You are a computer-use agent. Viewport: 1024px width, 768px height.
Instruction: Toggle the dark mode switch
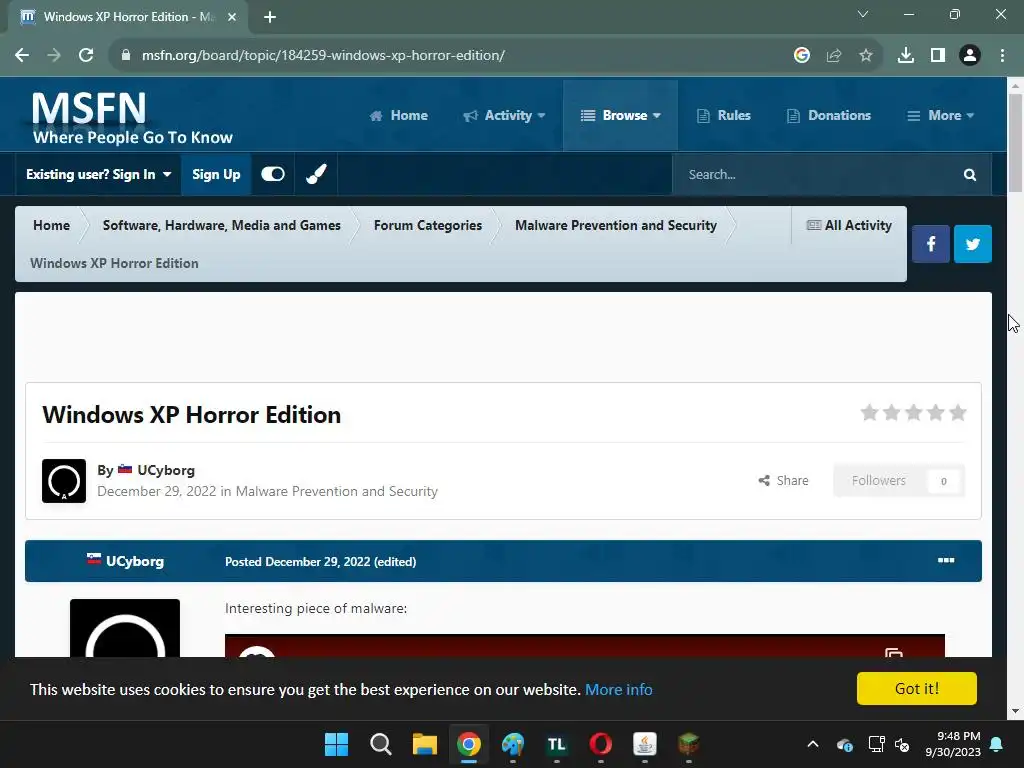coord(273,174)
